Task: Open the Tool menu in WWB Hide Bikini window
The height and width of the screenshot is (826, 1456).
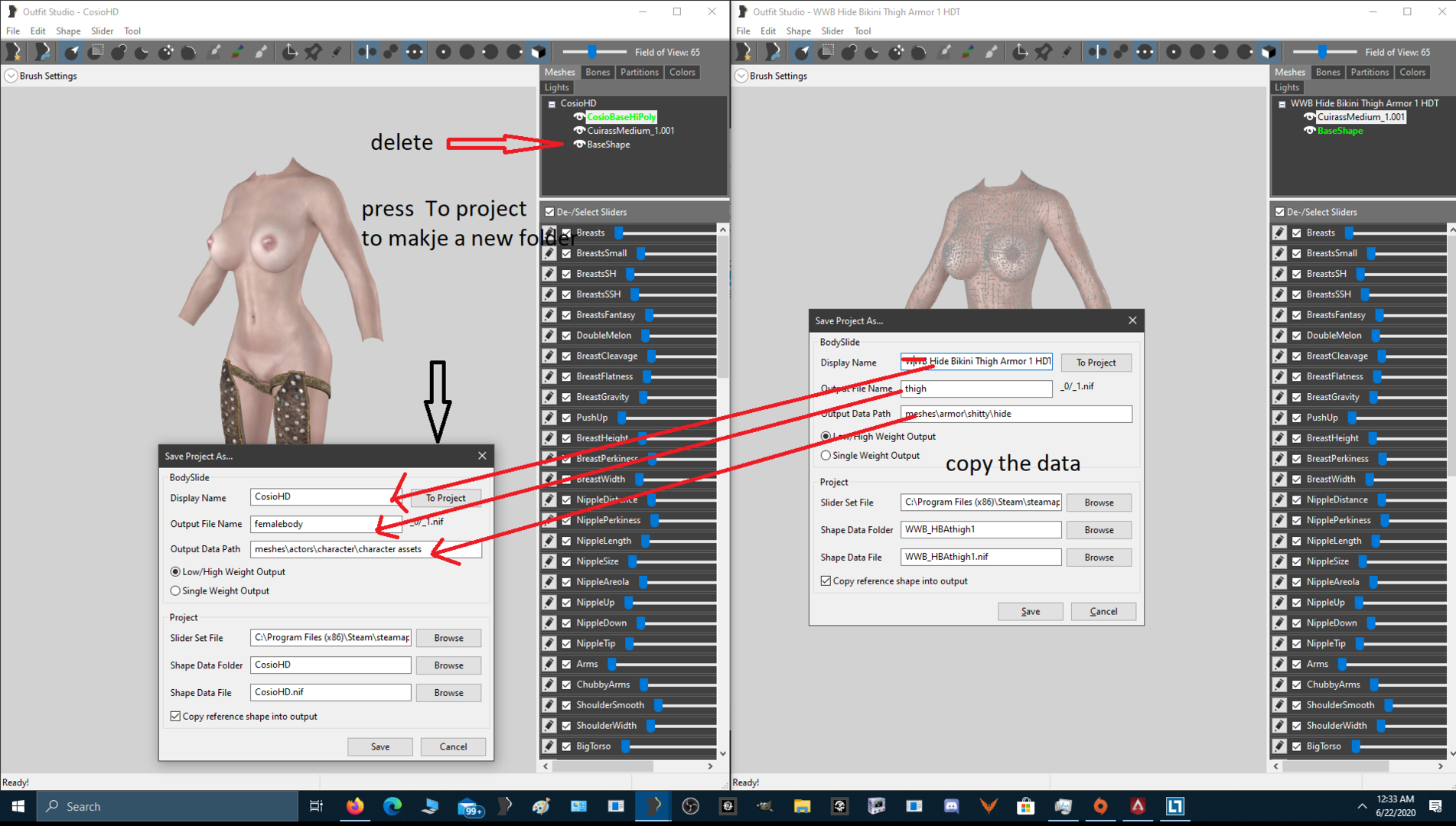Action: pyautogui.click(x=862, y=31)
